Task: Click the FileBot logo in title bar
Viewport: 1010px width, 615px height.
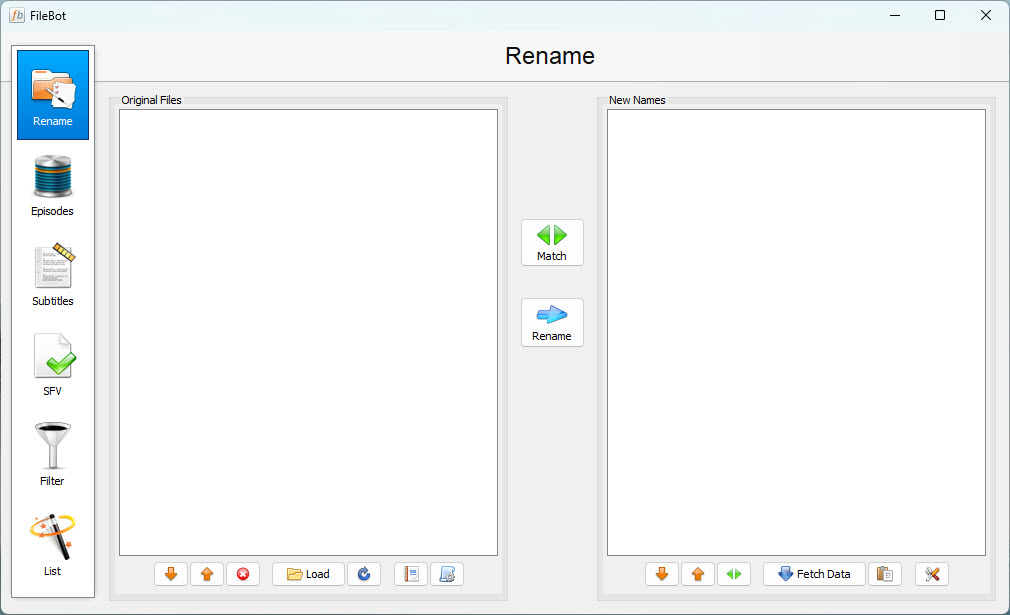Action: point(17,15)
